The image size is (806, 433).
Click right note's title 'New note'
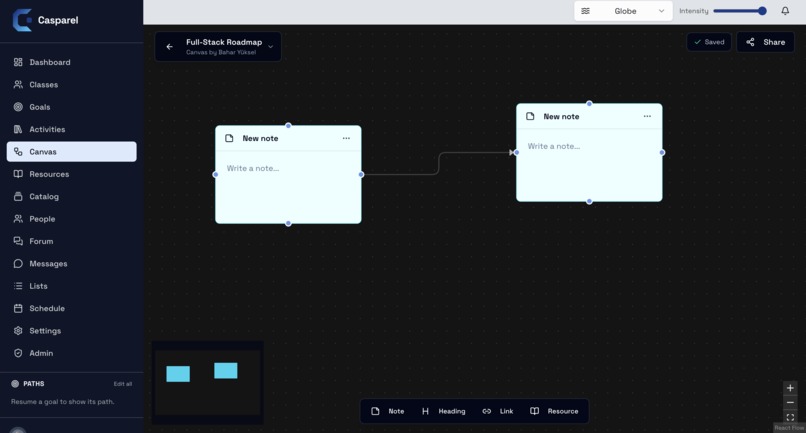pos(561,117)
